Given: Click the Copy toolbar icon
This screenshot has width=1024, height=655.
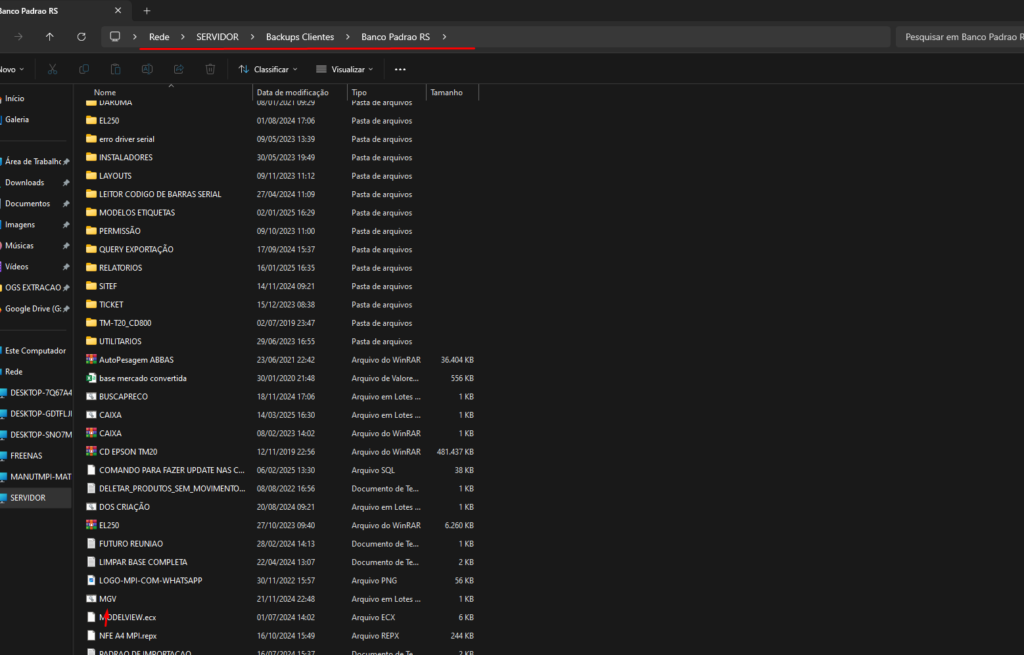Looking at the screenshot, I should pyautogui.click(x=84, y=70).
